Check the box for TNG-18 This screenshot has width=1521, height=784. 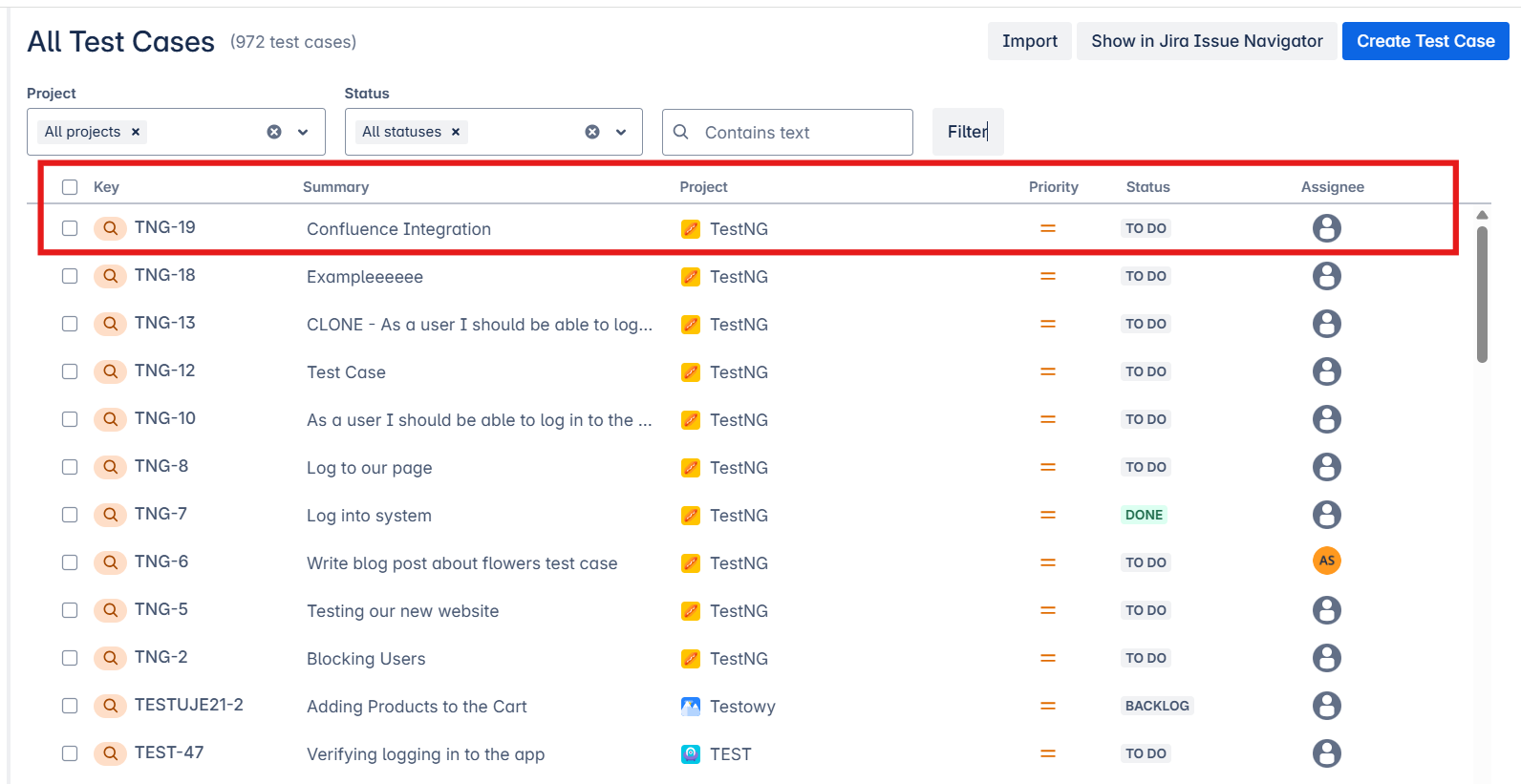70,276
